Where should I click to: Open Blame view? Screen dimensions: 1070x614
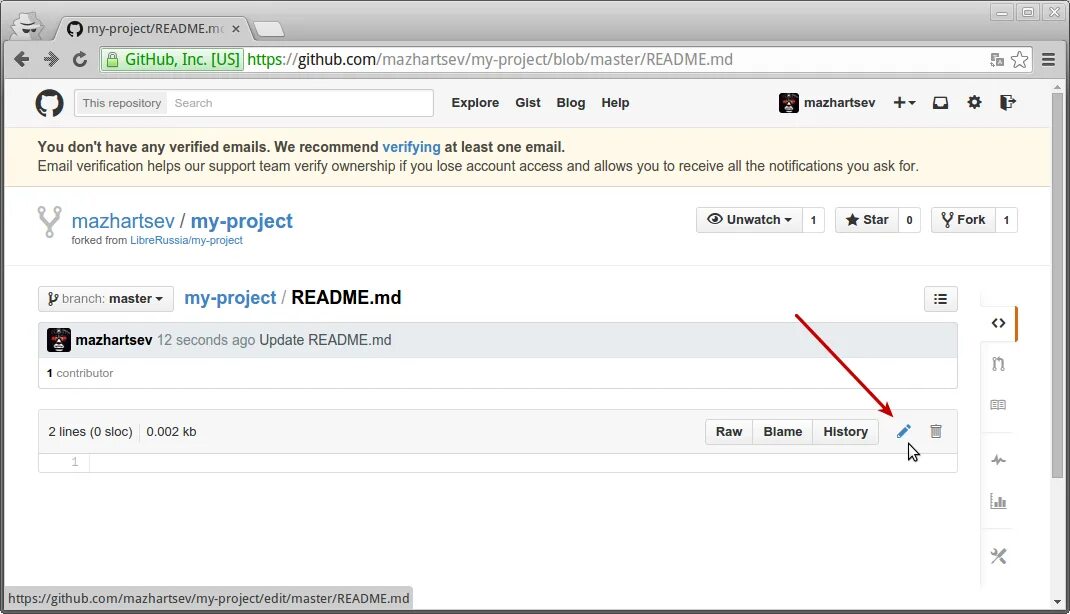click(x=783, y=431)
